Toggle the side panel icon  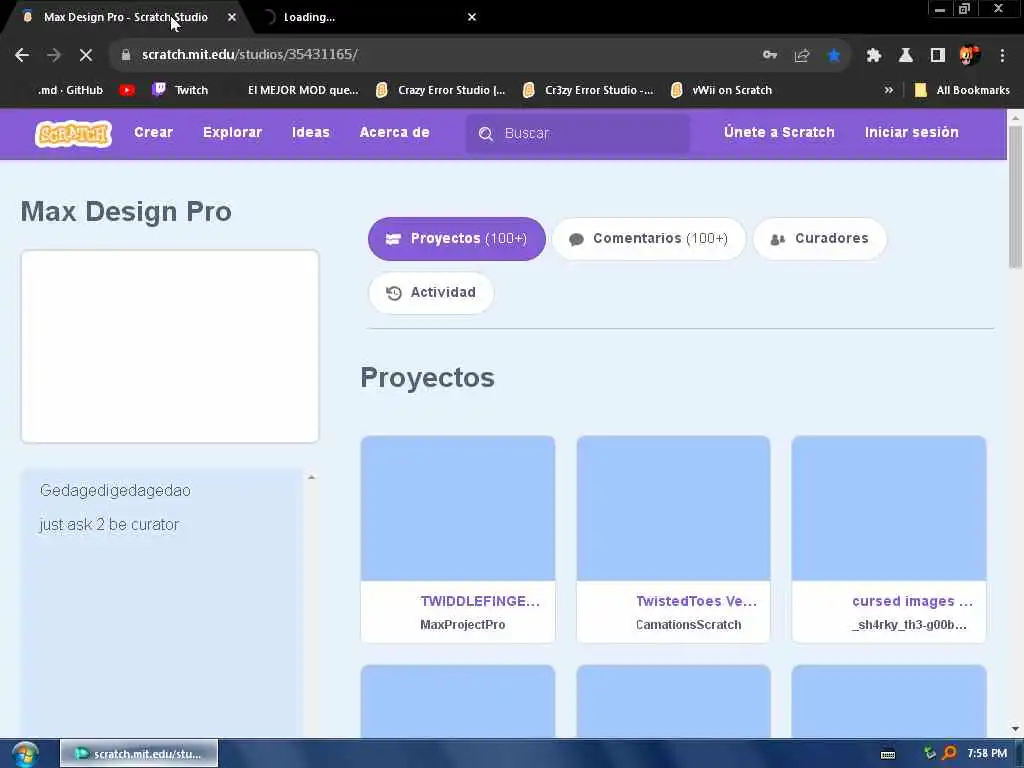pos(938,55)
